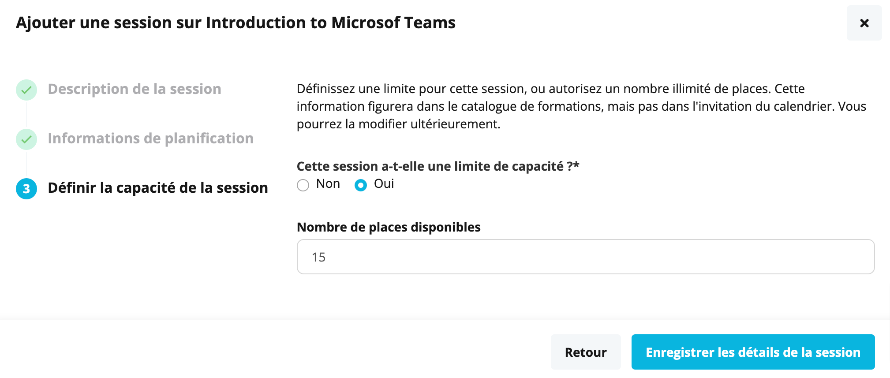Screen dimensions: 890x378
Task: Click the green checkmark beside Description de la session
Action: click(x=26, y=90)
